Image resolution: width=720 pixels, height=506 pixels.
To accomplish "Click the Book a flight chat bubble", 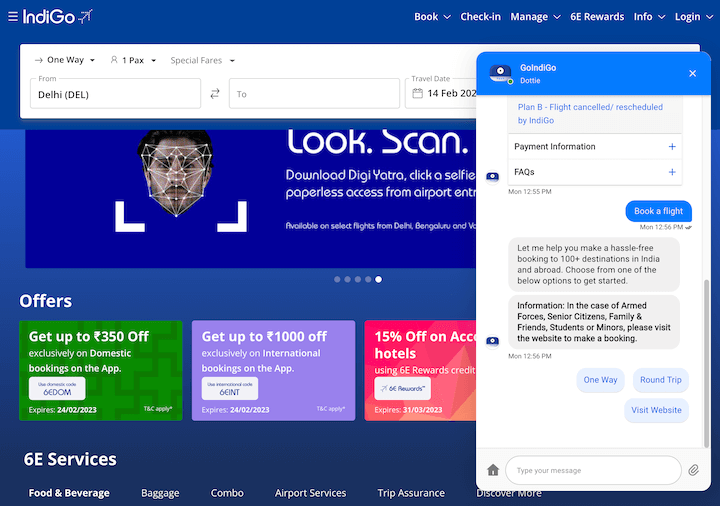I will pos(658,211).
